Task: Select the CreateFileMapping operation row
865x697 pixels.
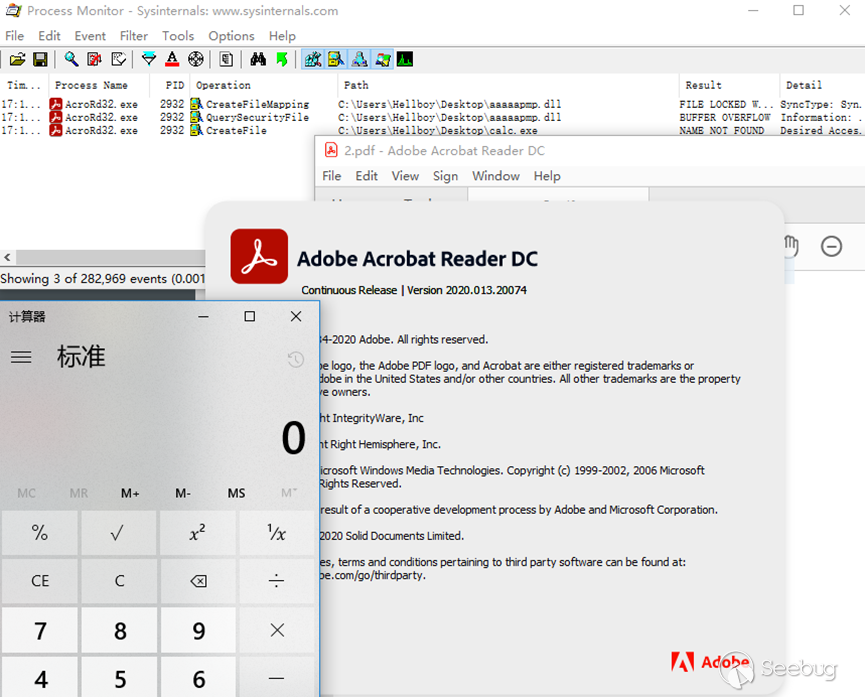Action: click(432, 104)
